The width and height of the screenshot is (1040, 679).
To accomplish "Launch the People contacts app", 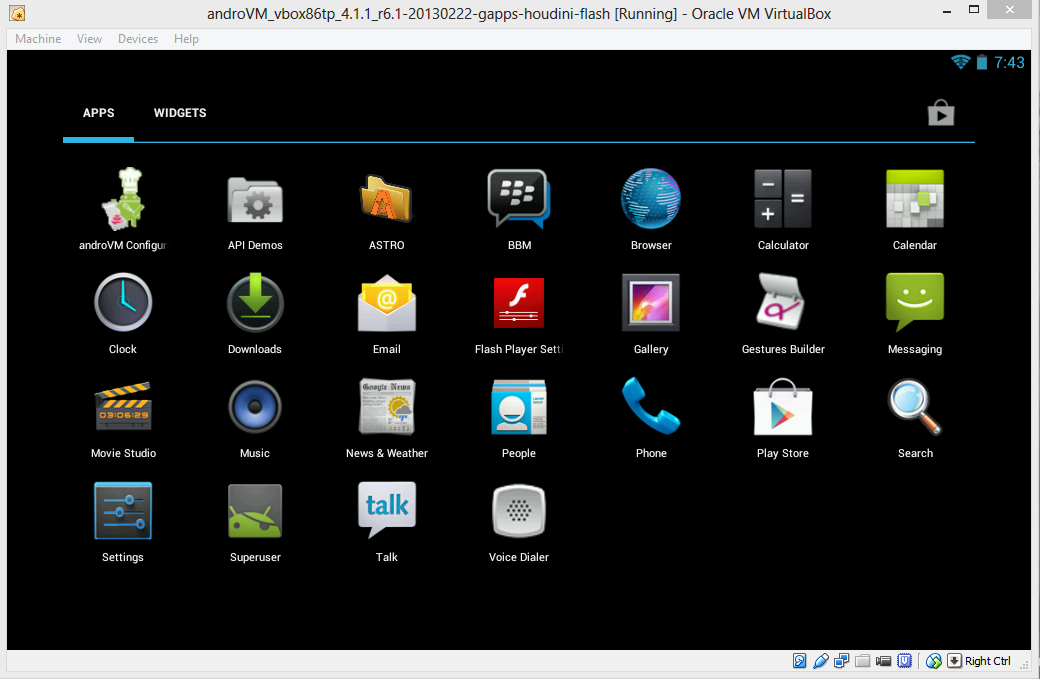I will coord(519,416).
